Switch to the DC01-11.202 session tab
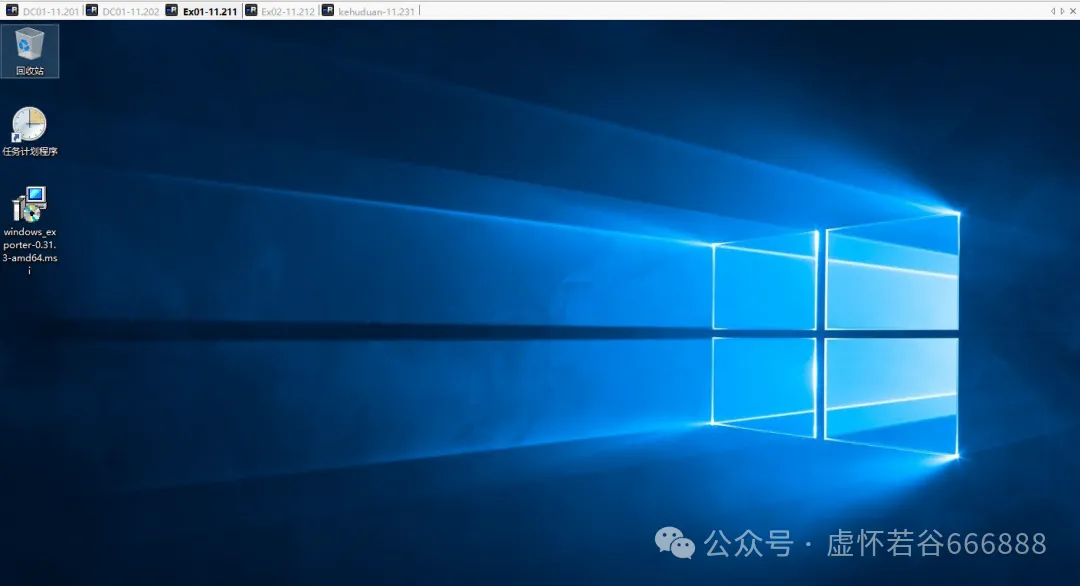This screenshot has width=1080, height=586. (x=123, y=11)
